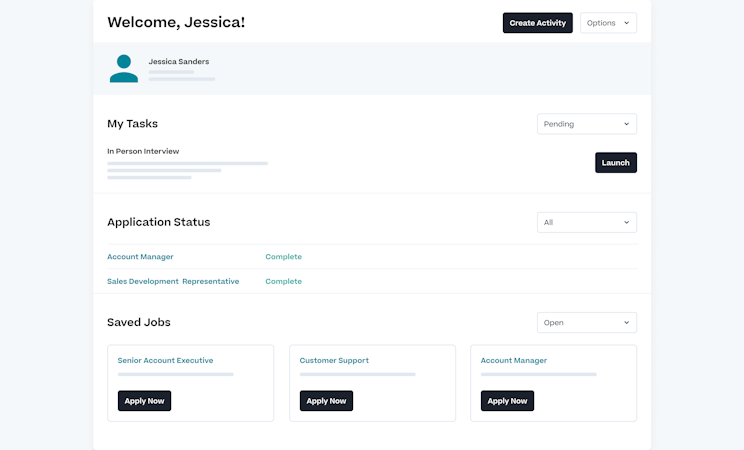The image size is (744, 450).
Task: Open the Options dropdown
Action: tap(608, 23)
